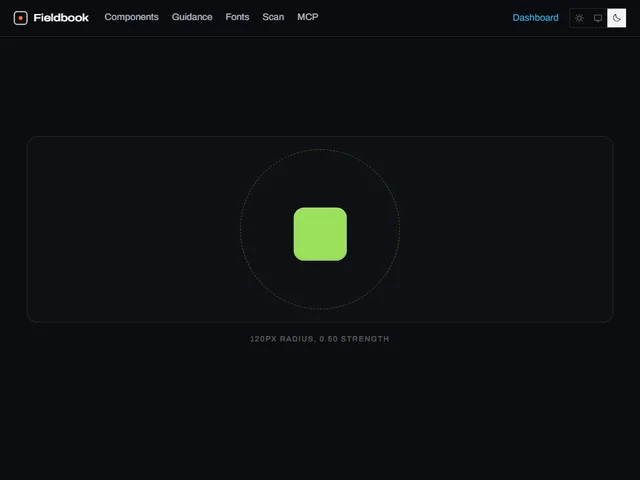Click the demo panel's empty right area

pyautogui.click(x=506, y=229)
